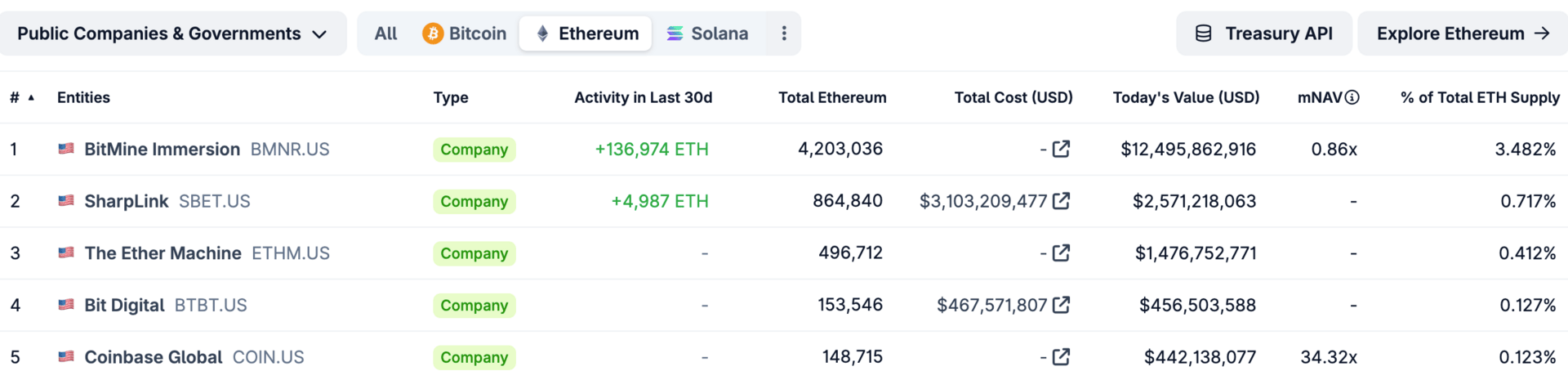Open Coinbase Global entity page

point(153,357)
